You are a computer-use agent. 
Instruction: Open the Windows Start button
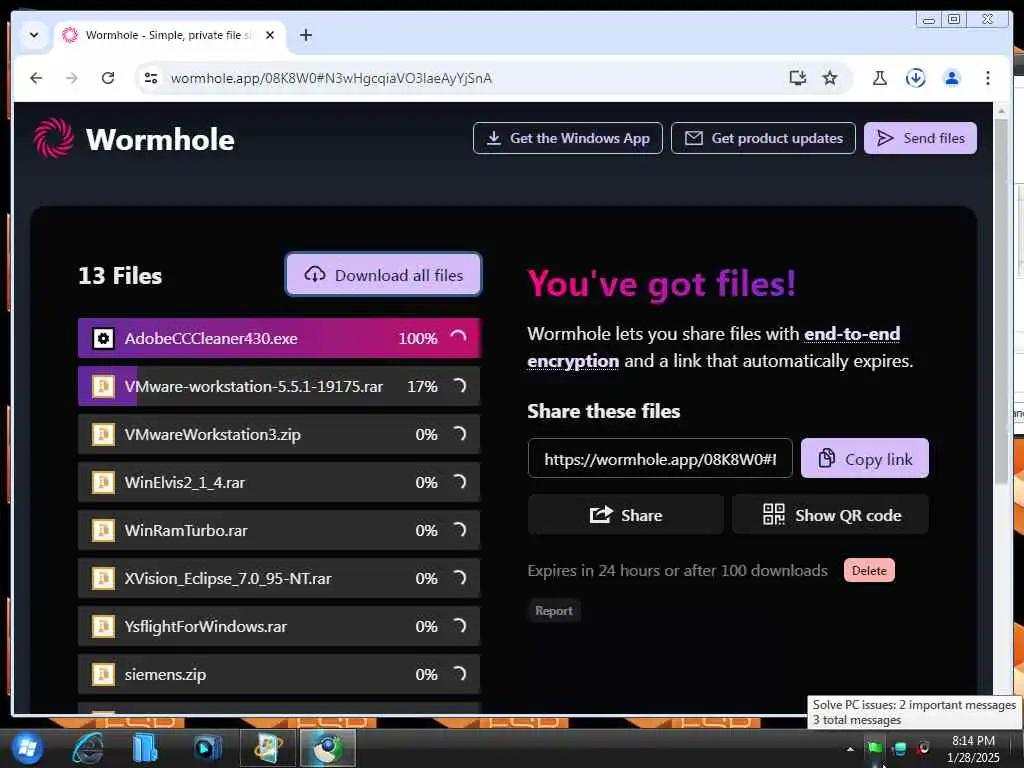pyautogui.click(x=26, y=748)
